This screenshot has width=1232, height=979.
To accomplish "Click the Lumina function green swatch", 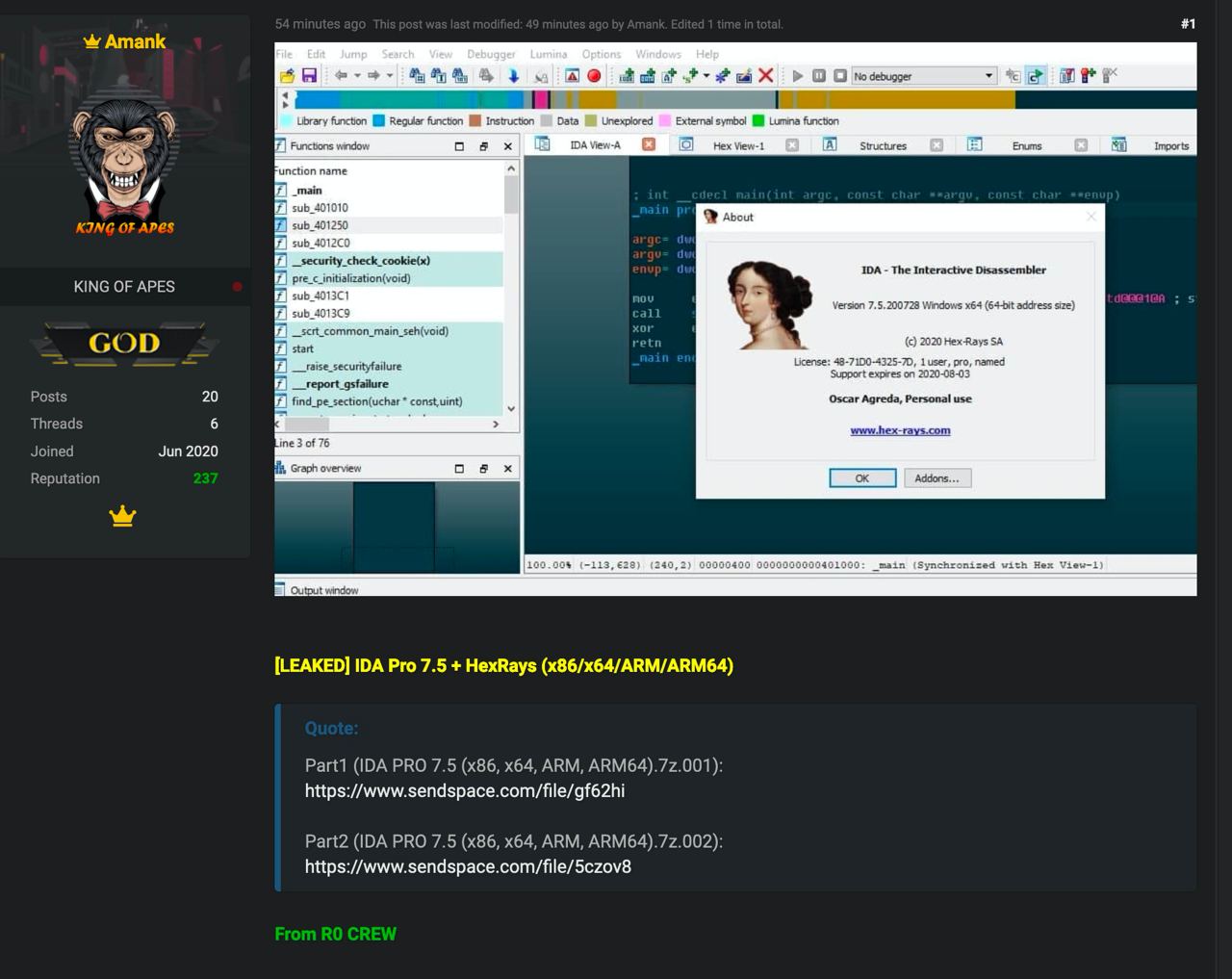I will pyautogui.click(x=758, y=121).
